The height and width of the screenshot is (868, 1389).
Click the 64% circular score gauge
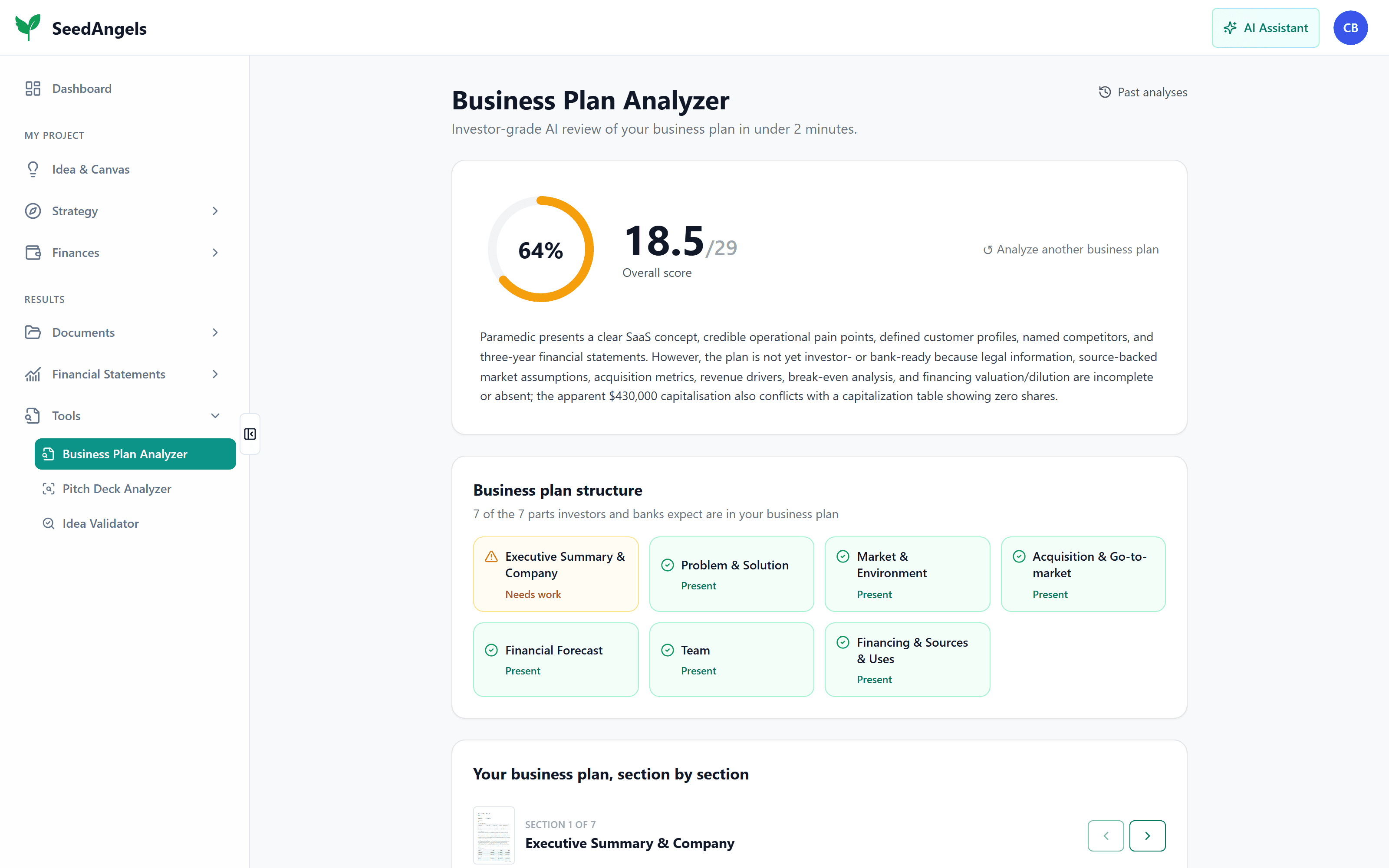click(x=541, y=249)
